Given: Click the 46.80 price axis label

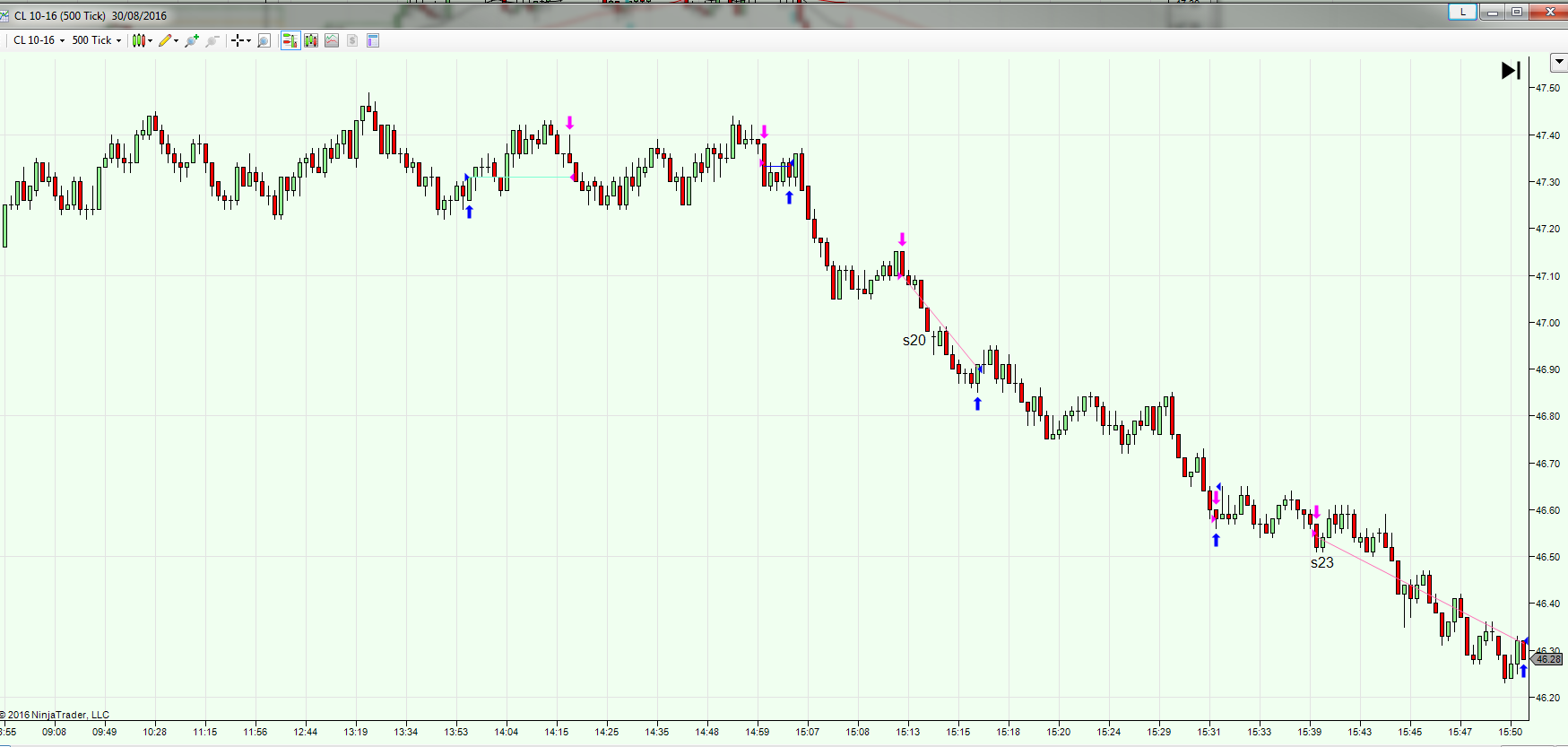Looking at the screenshot, I should click(1547, 416).
